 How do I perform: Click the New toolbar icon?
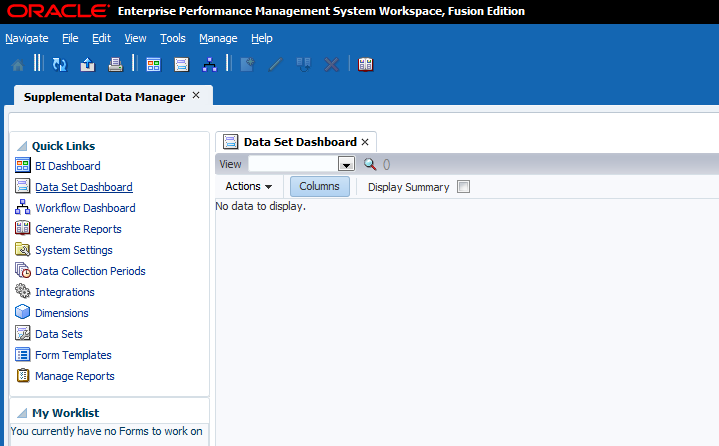click(x=248, y=65)
